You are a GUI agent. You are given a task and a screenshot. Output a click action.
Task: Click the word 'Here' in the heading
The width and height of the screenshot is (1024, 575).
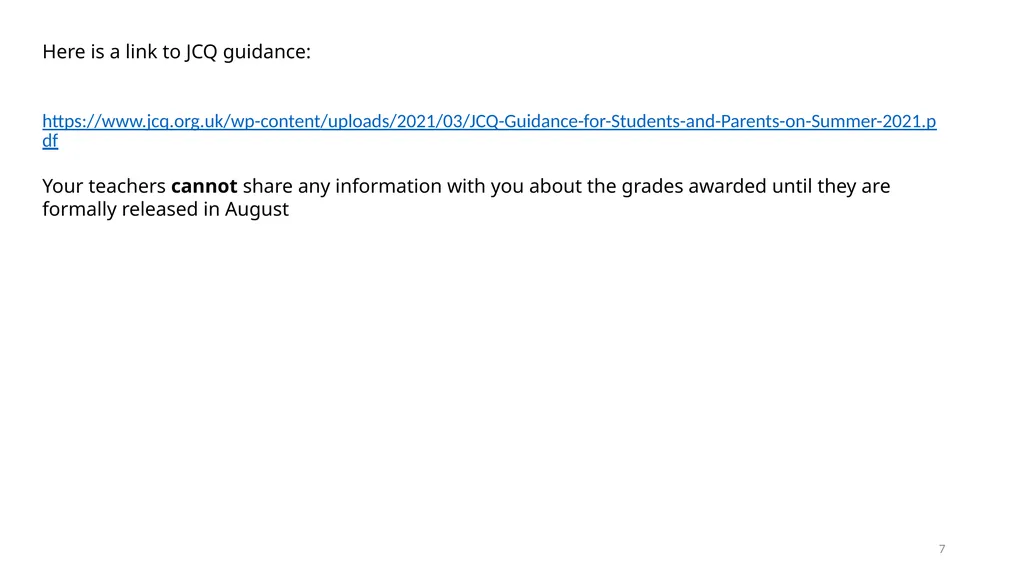tap(64, 52)
